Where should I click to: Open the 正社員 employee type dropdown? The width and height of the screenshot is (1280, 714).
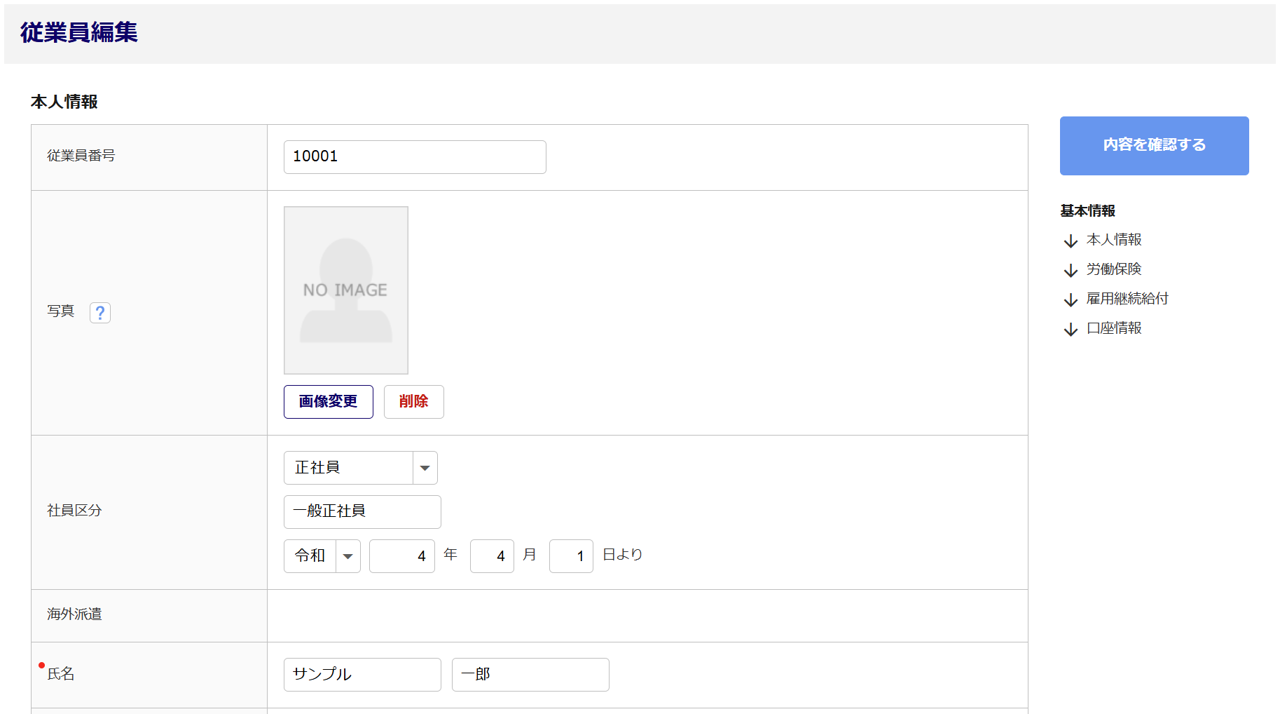tap(360, 468)
